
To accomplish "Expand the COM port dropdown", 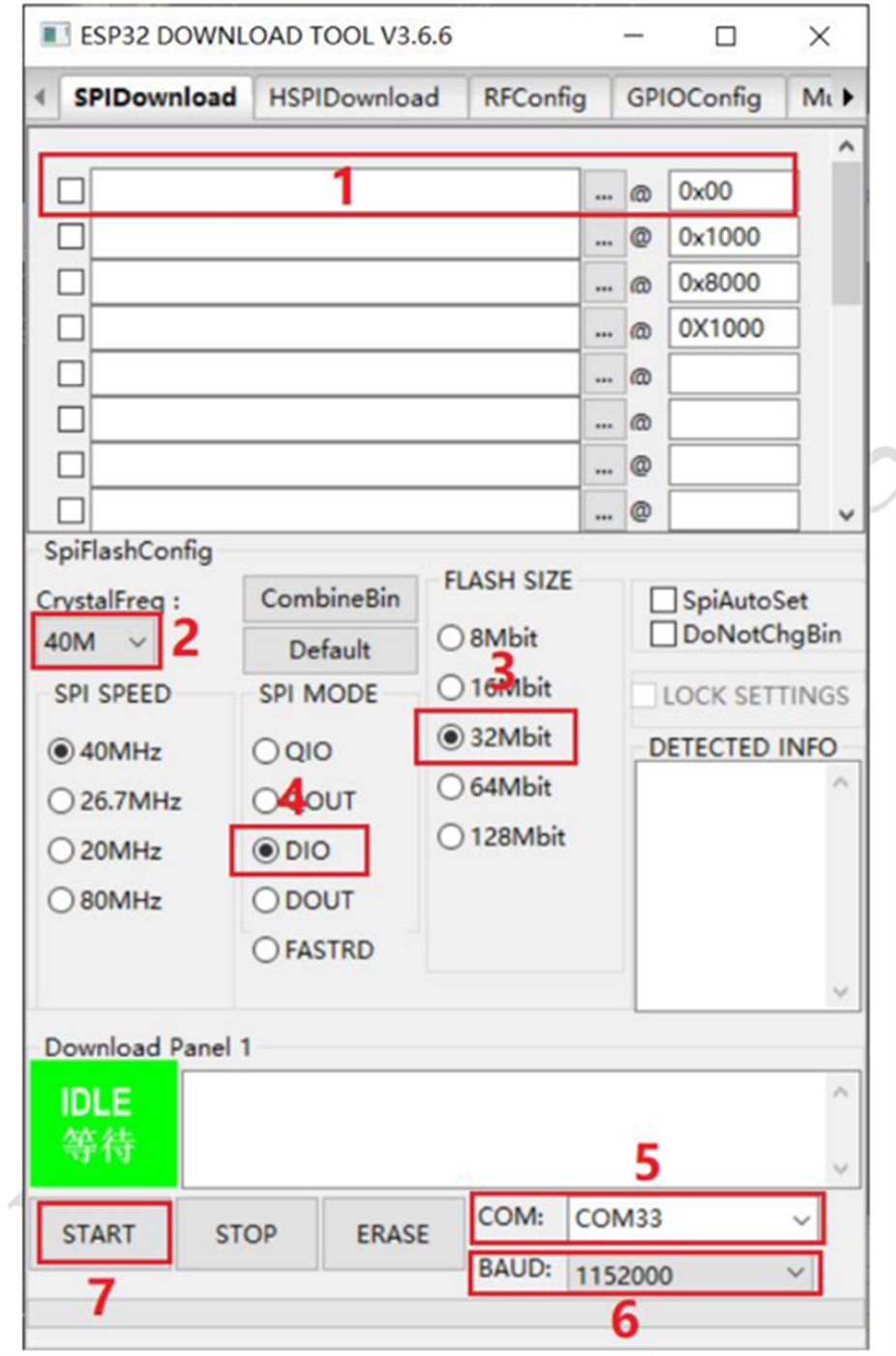I will pos(800,1220).
